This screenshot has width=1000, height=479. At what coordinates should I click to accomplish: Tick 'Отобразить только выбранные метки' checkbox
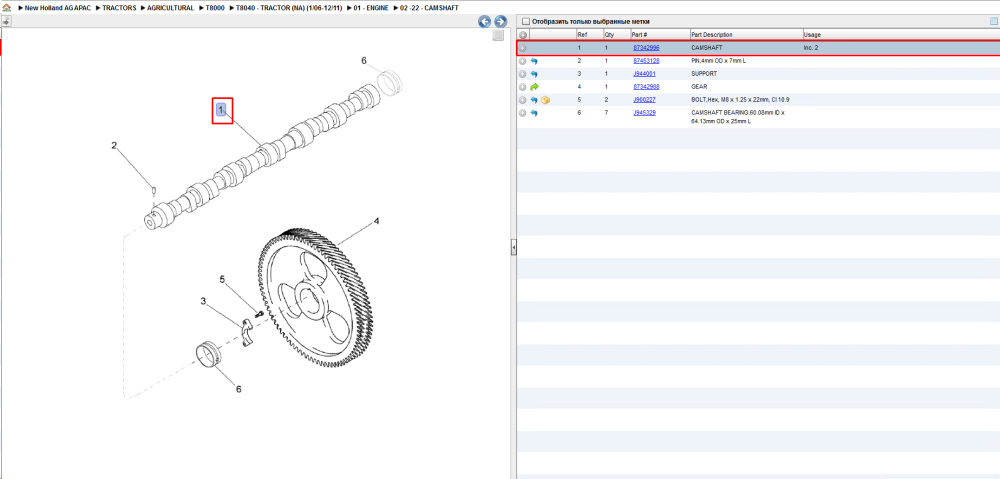click(526, 22)
